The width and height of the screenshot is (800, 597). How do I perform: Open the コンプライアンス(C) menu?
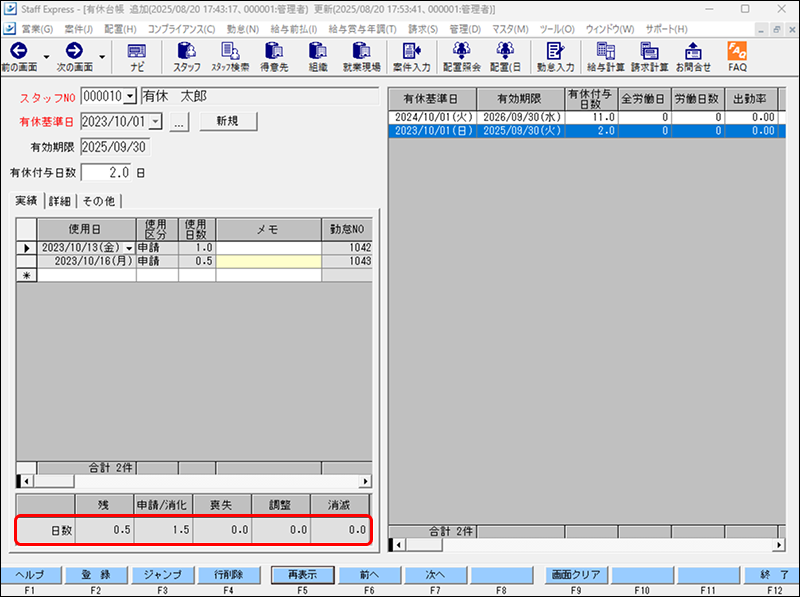tap(182, 29)
